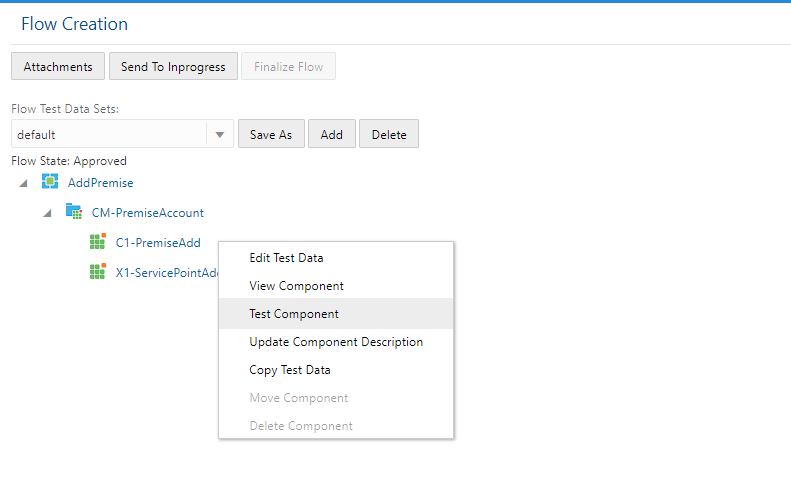The width and height of the screenshot is (791, 488).
Task: Click the X1-ServicePointAdd component grid icon
Action: click(x=97, y=272)
